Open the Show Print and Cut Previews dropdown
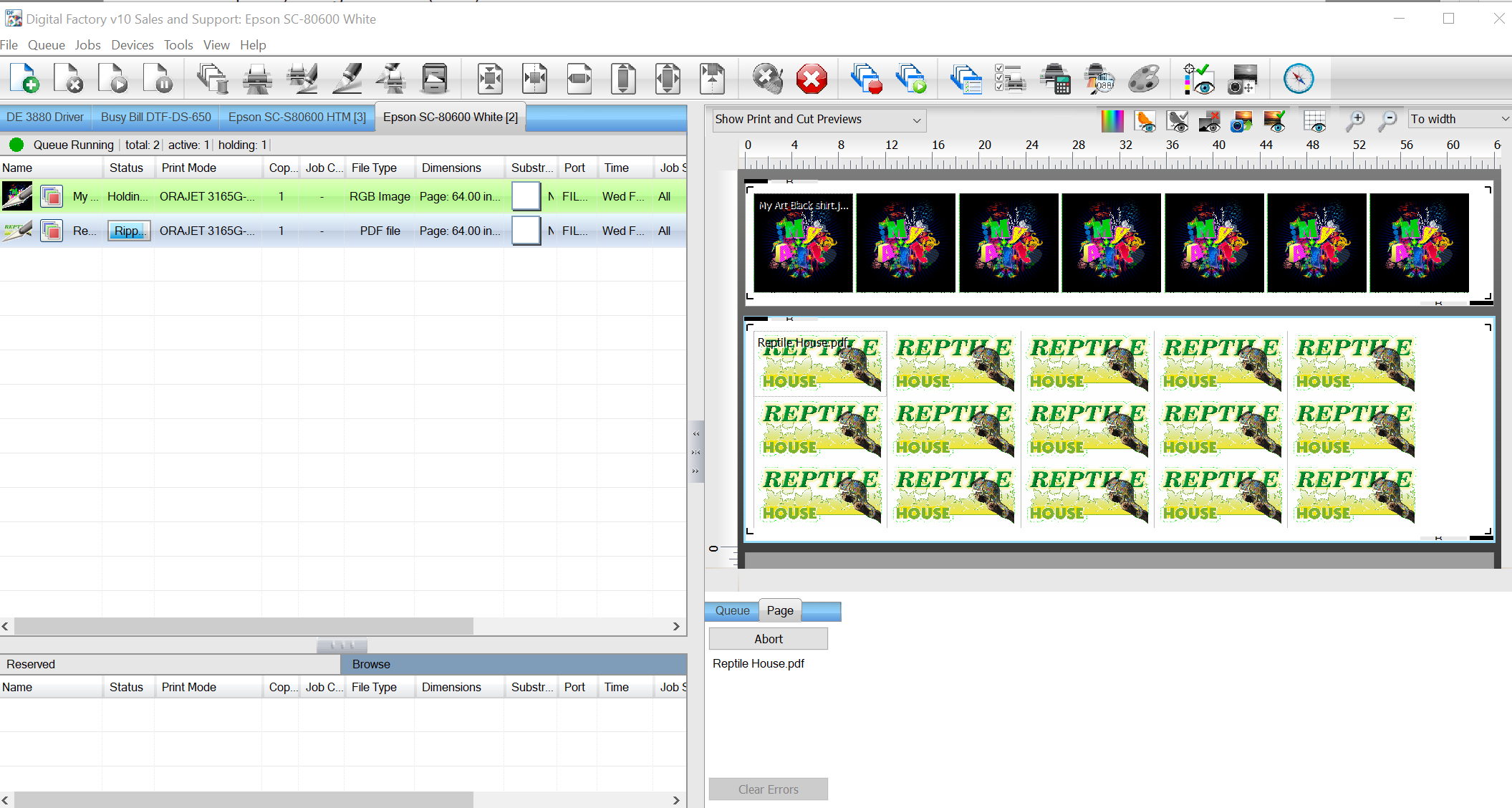Screen dimensions: 1512x808 tap(819, 120)
